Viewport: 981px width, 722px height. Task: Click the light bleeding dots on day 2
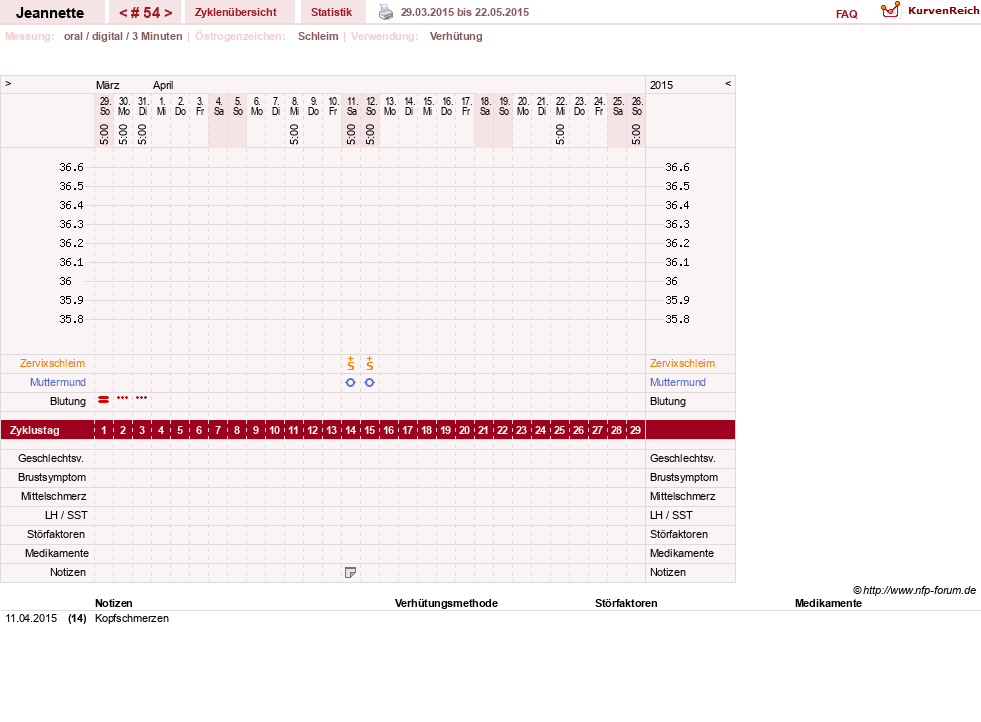point(123,397)
